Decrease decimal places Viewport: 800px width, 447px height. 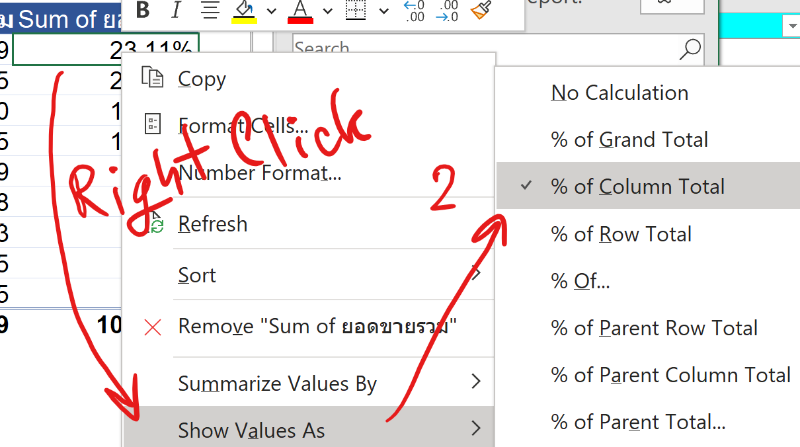(x=447, y=11)
